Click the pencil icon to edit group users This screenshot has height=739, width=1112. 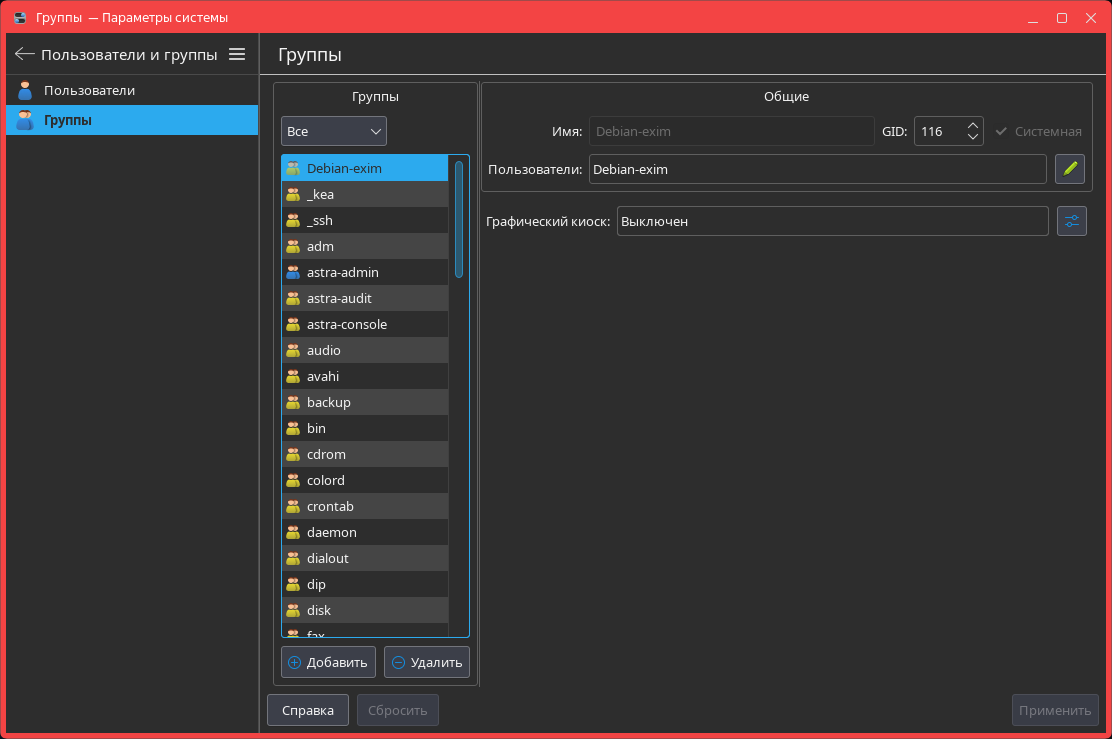1070,169
